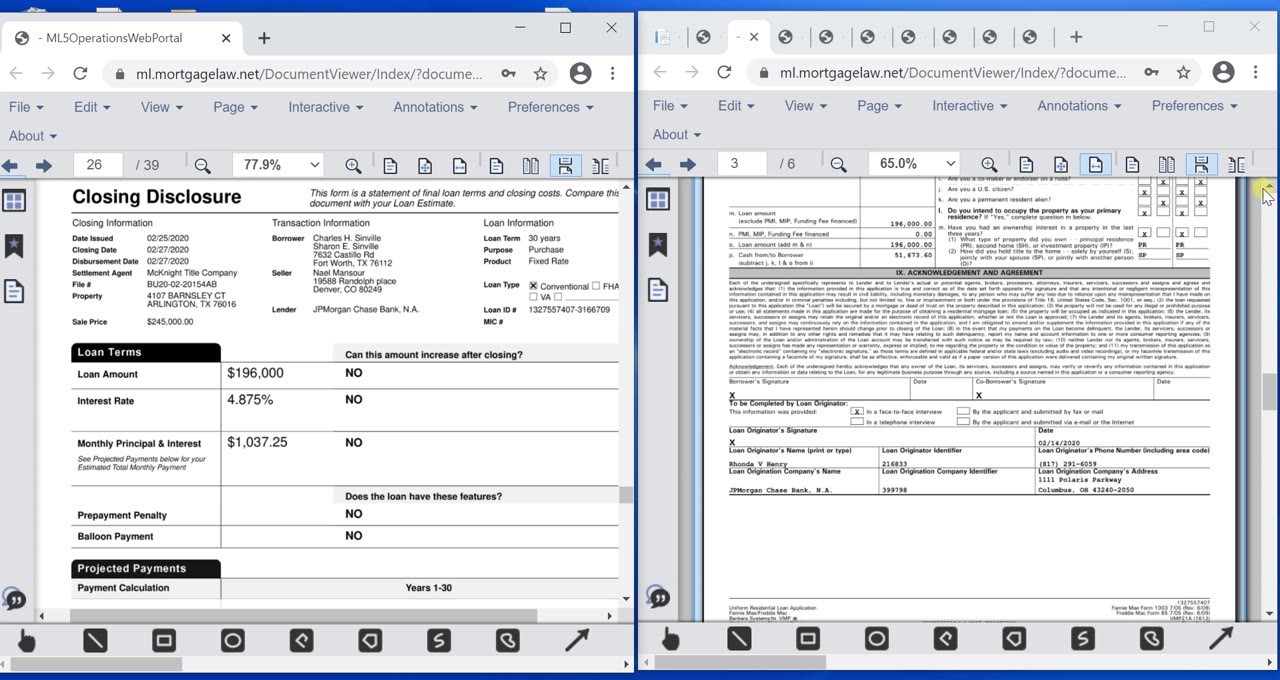1280x680 pixels.
Task: Close the active tab in right Chrome
Action: 754,37
